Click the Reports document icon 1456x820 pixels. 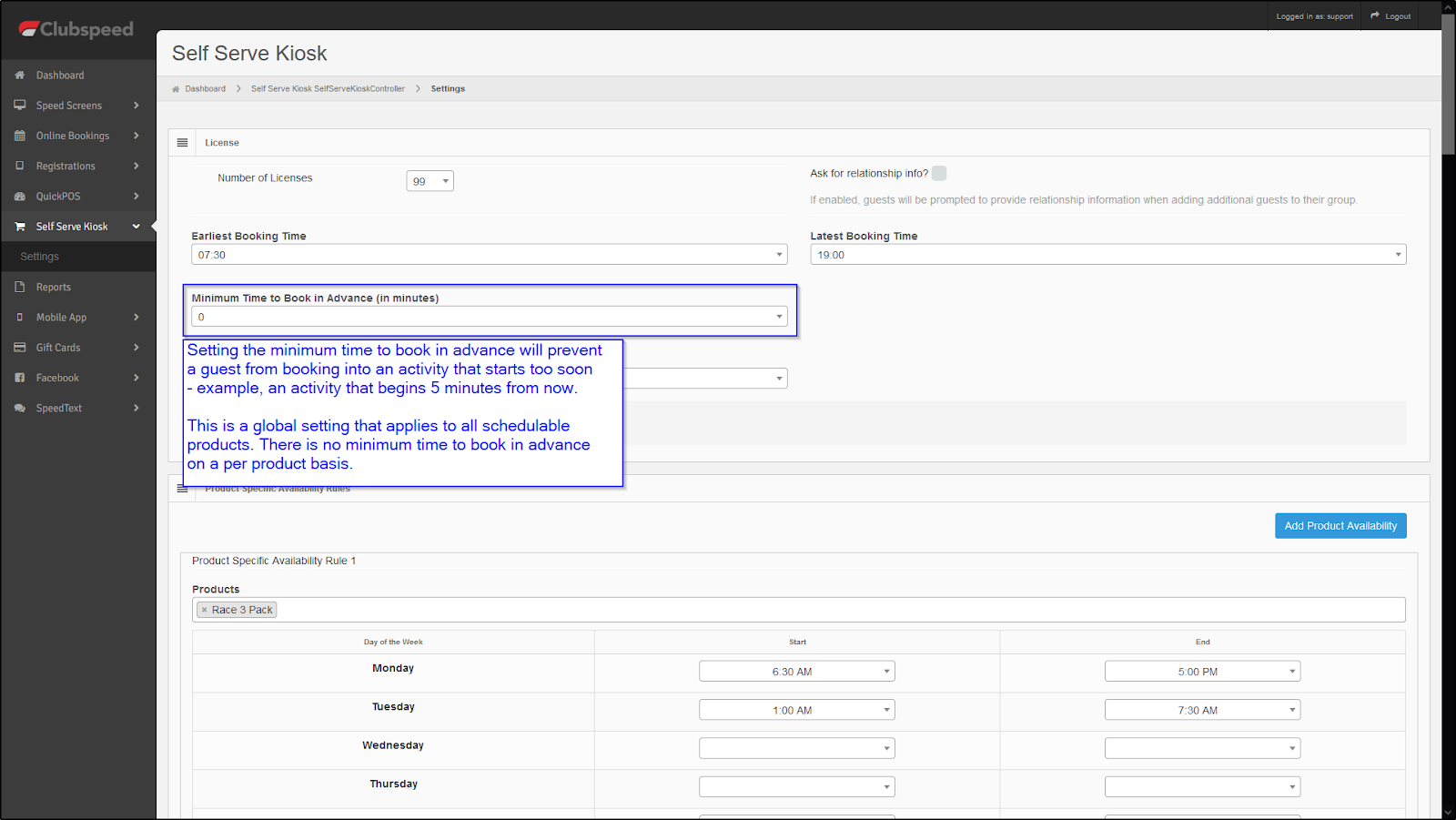(20, 287)
